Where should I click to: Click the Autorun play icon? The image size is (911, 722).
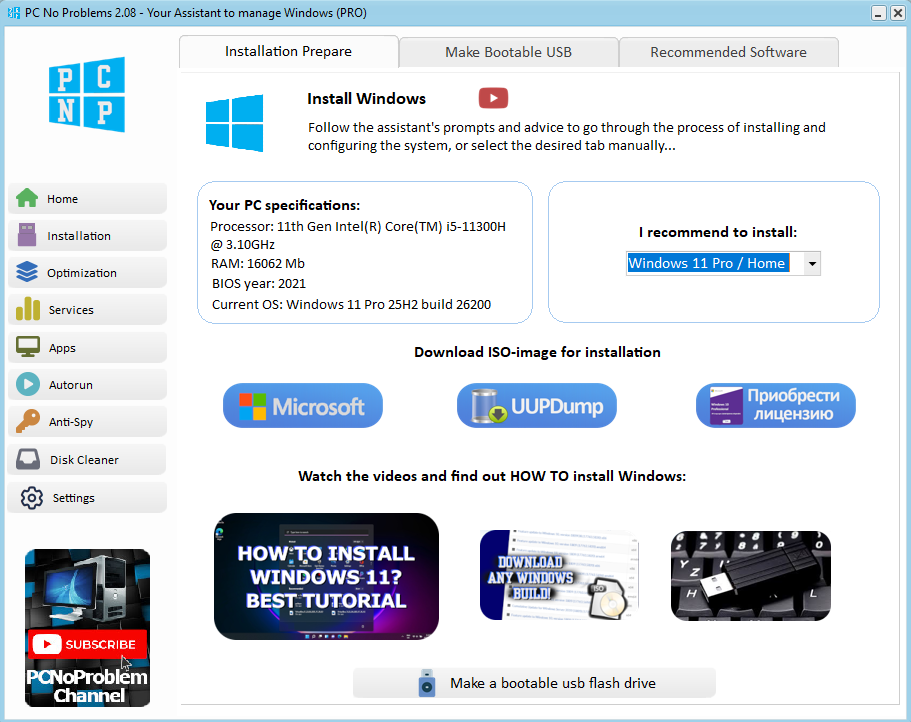pos(28,385)
